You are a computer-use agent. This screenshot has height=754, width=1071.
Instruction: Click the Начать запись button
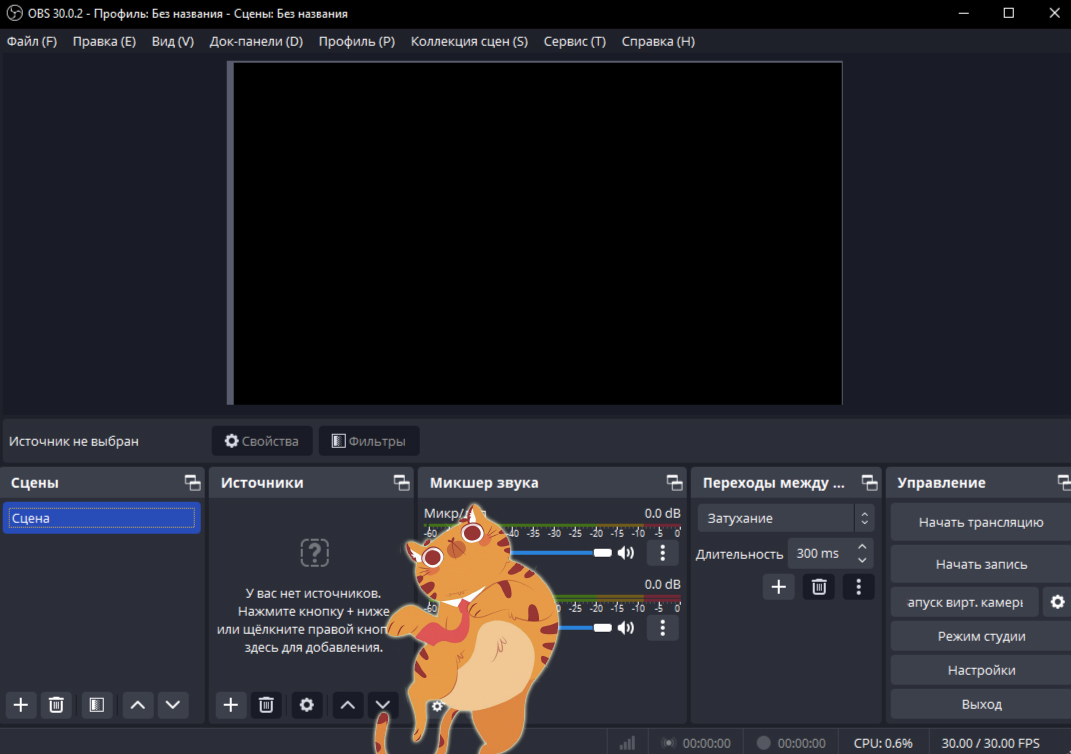[x=980, y=564]
